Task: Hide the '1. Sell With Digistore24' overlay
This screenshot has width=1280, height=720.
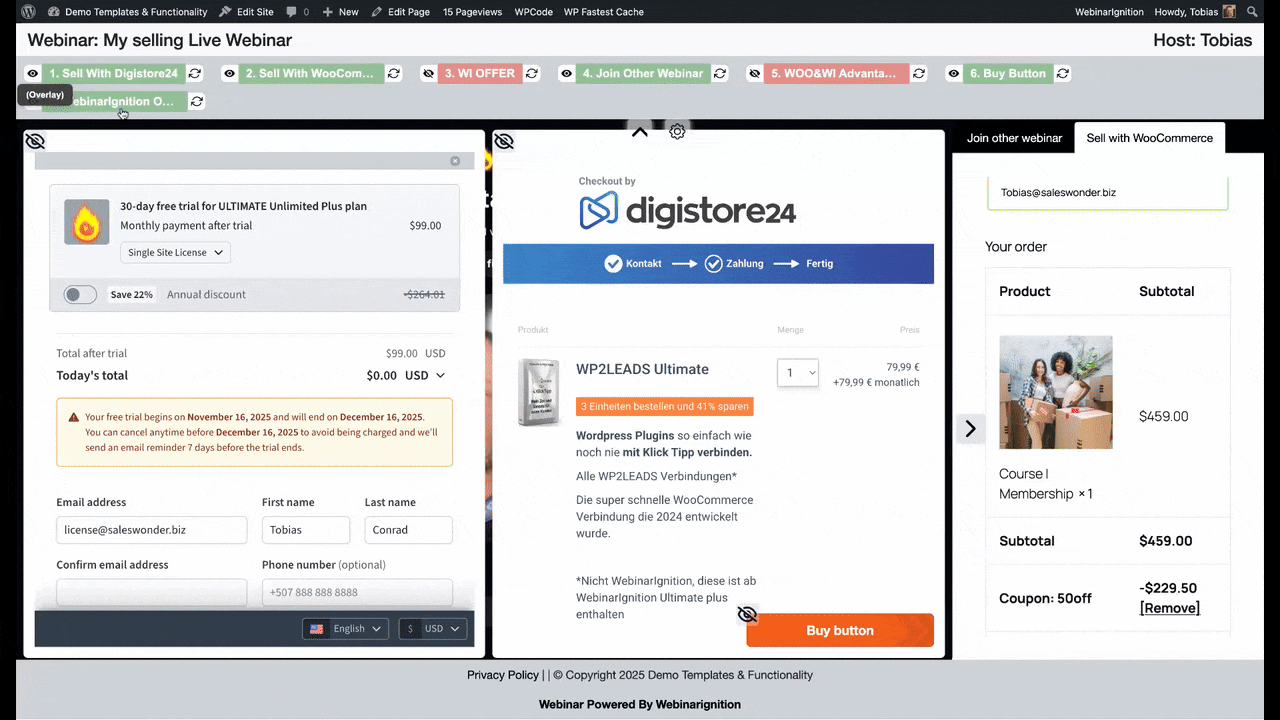Action: point(32,73)
